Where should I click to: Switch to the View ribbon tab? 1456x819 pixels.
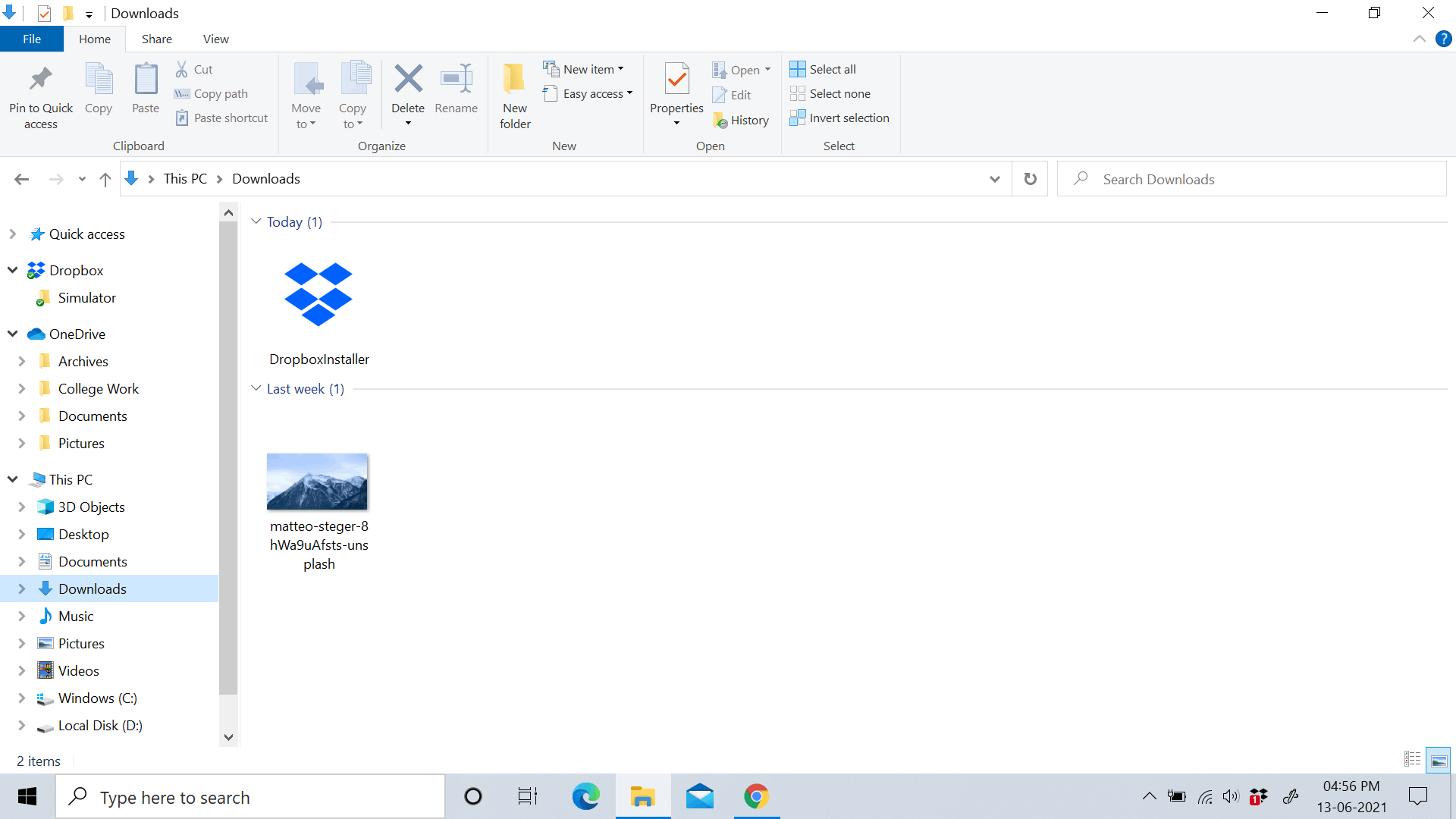pos(215,39)
